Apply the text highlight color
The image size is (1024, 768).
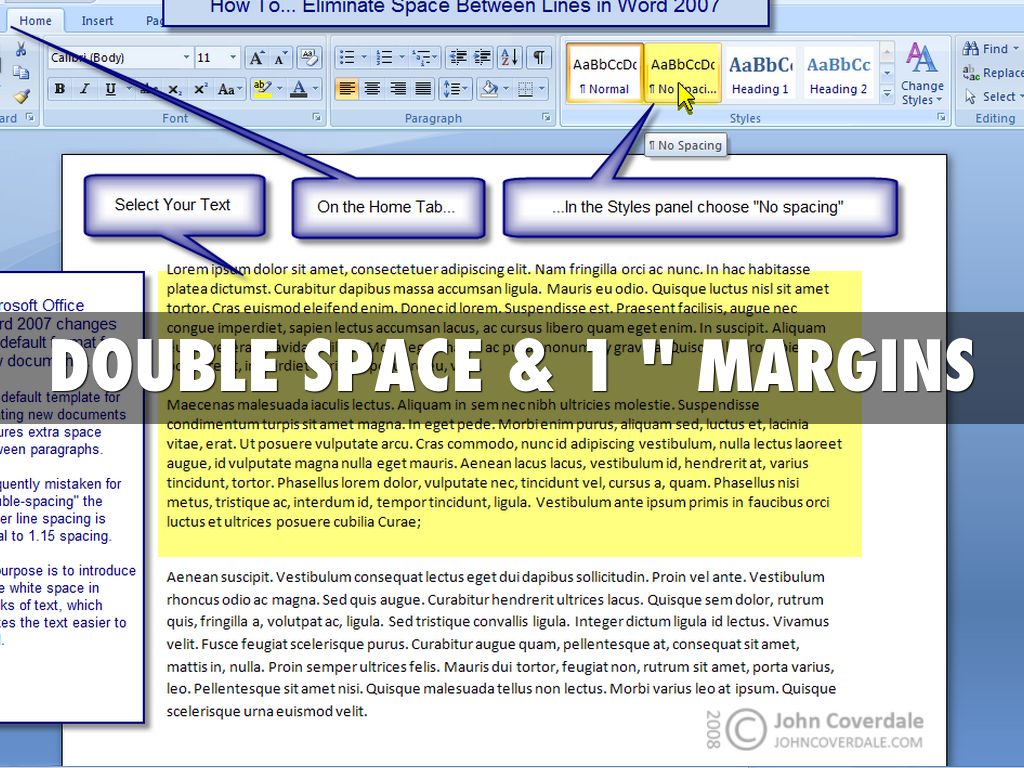coord(261,89)
